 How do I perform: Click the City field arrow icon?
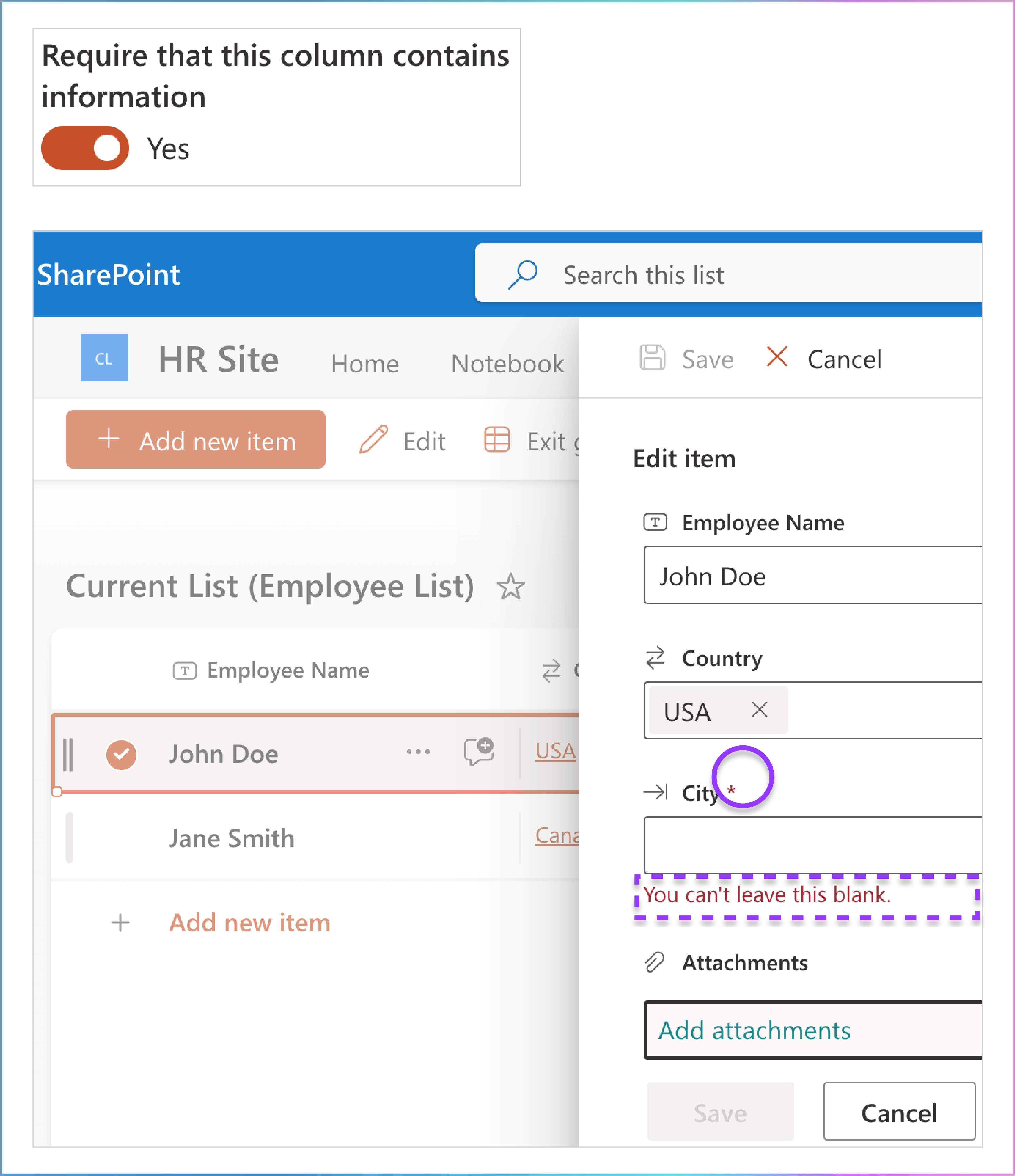(655, 792)
